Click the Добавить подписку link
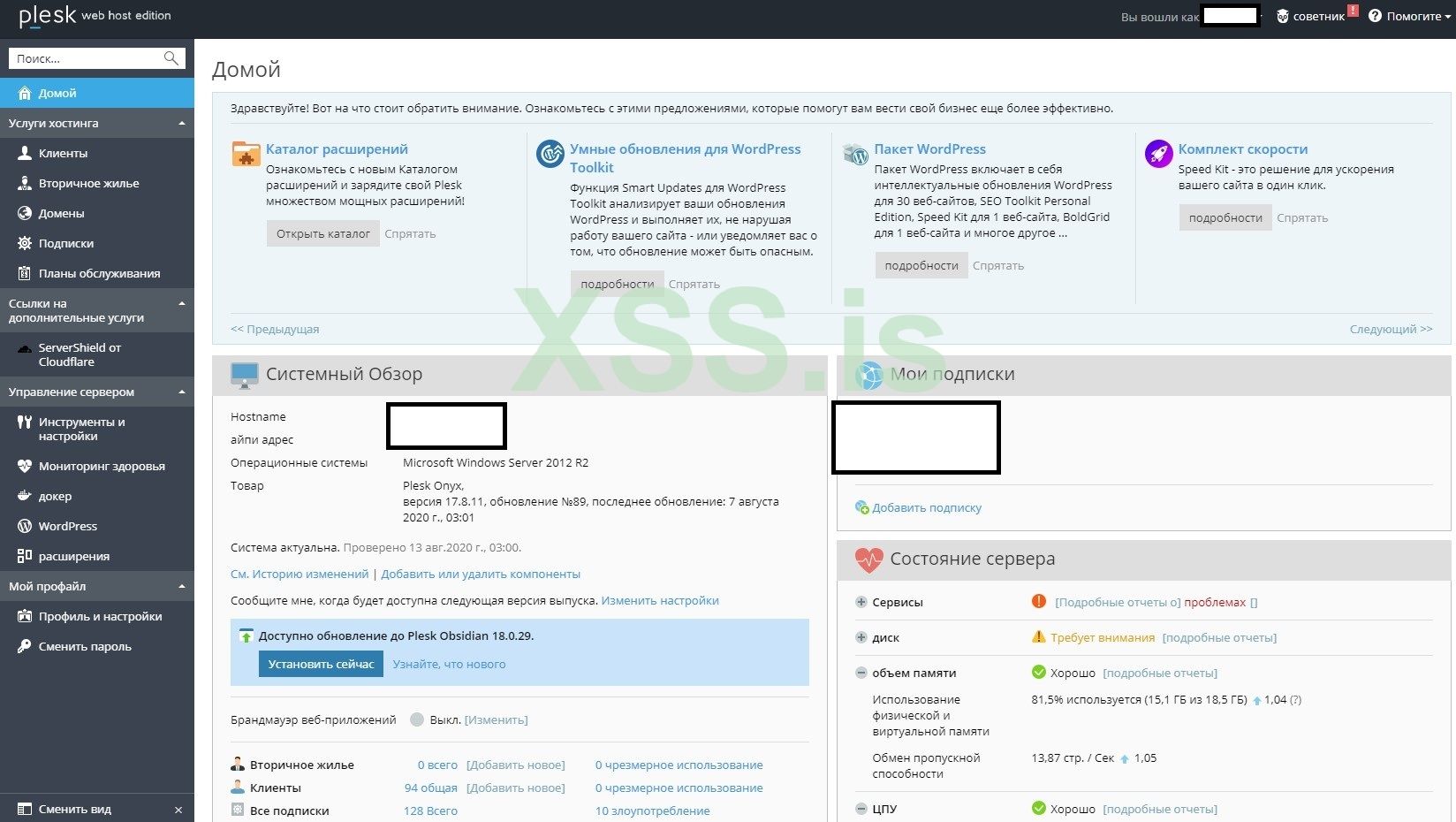The image size is (1456, 822). [x=927, y=507]
